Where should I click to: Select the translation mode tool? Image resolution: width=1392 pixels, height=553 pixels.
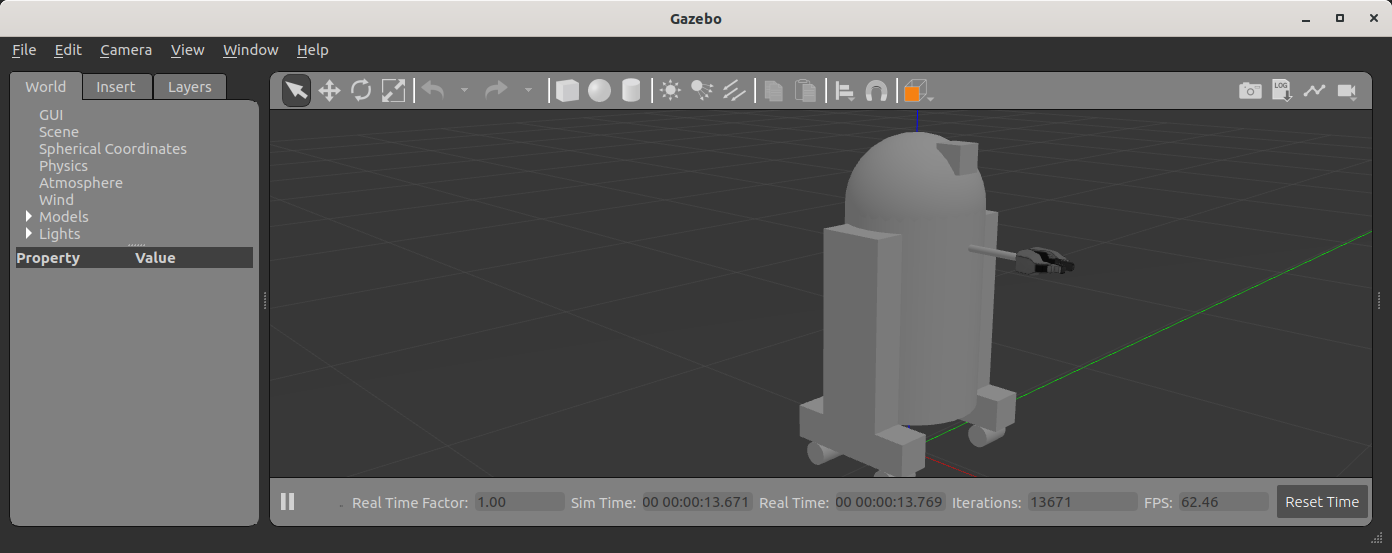[x=329, y=91]
